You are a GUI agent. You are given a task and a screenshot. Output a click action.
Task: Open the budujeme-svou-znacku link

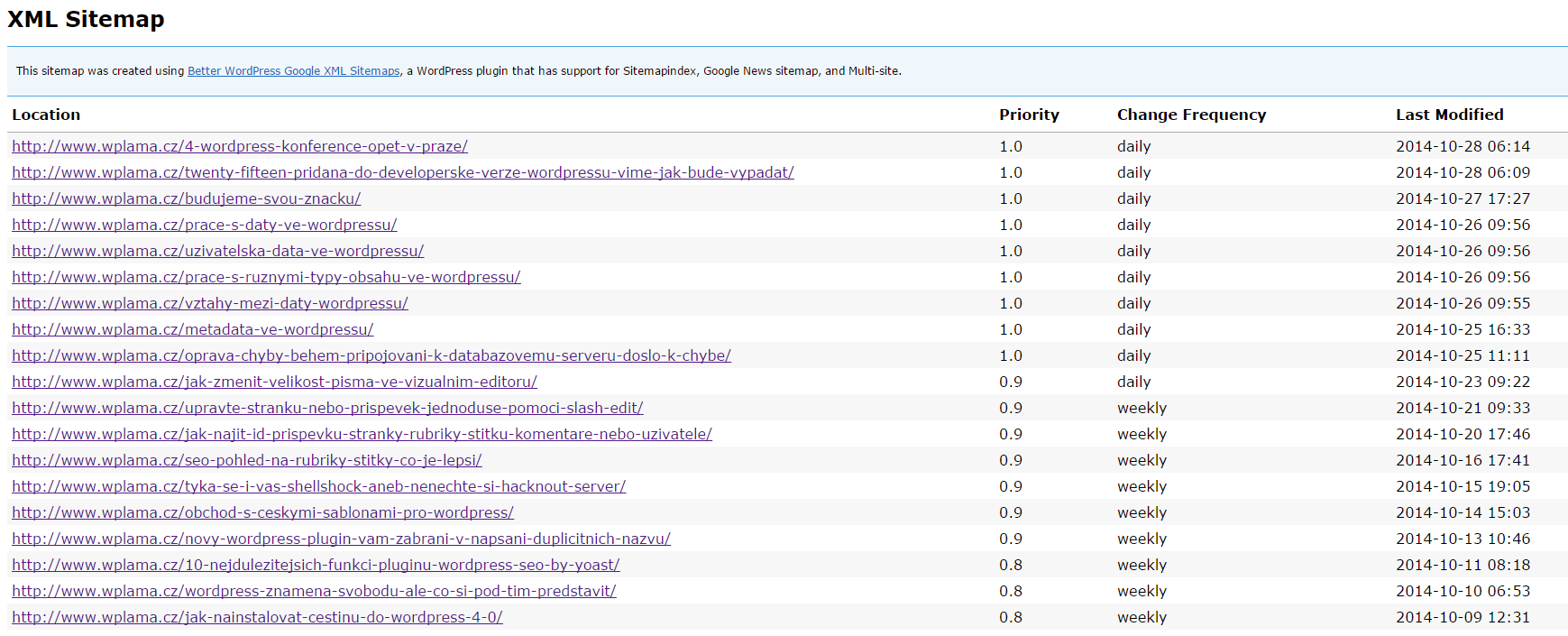pos(187,198)
